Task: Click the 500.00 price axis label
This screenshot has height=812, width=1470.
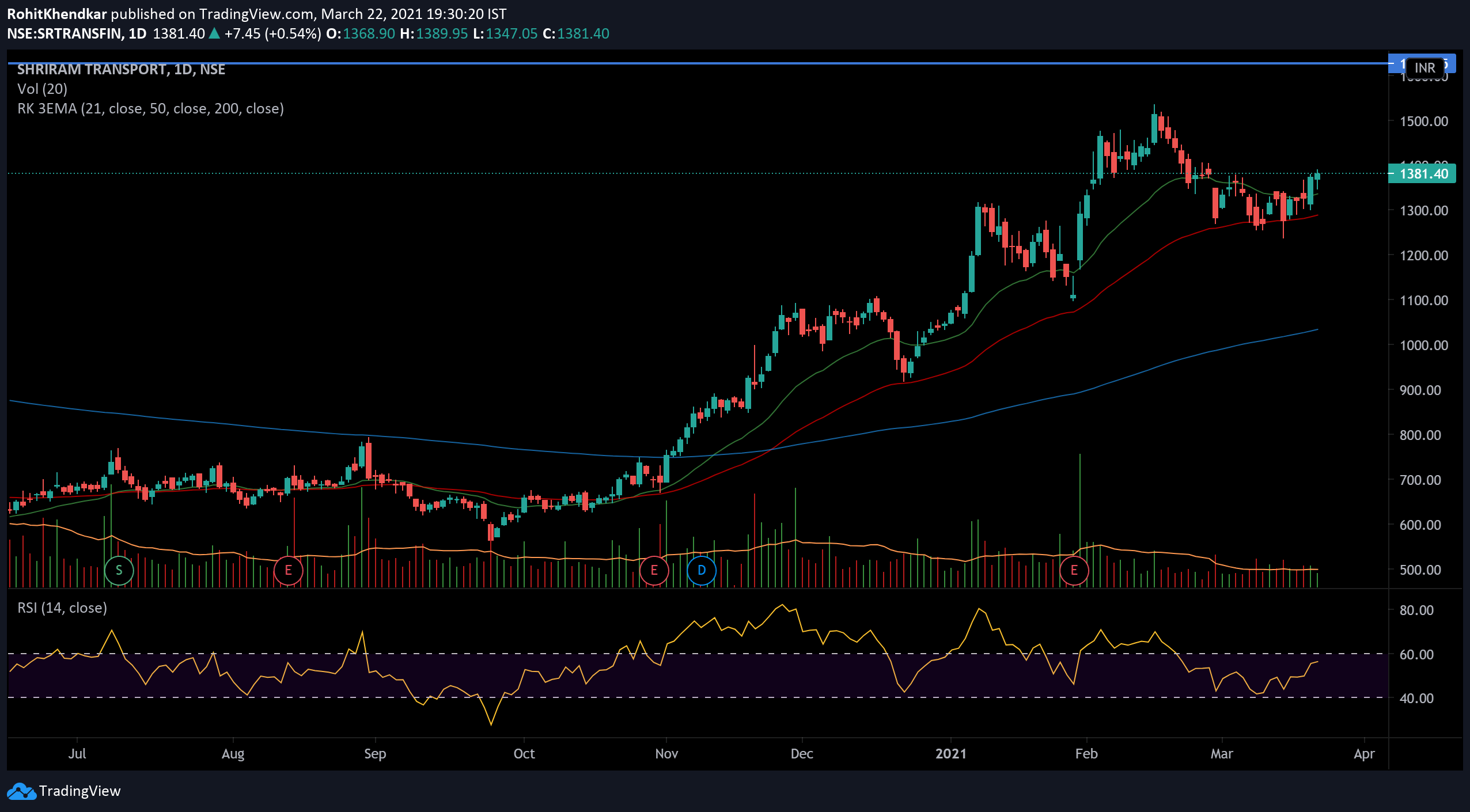Action: coord(1420,570)
